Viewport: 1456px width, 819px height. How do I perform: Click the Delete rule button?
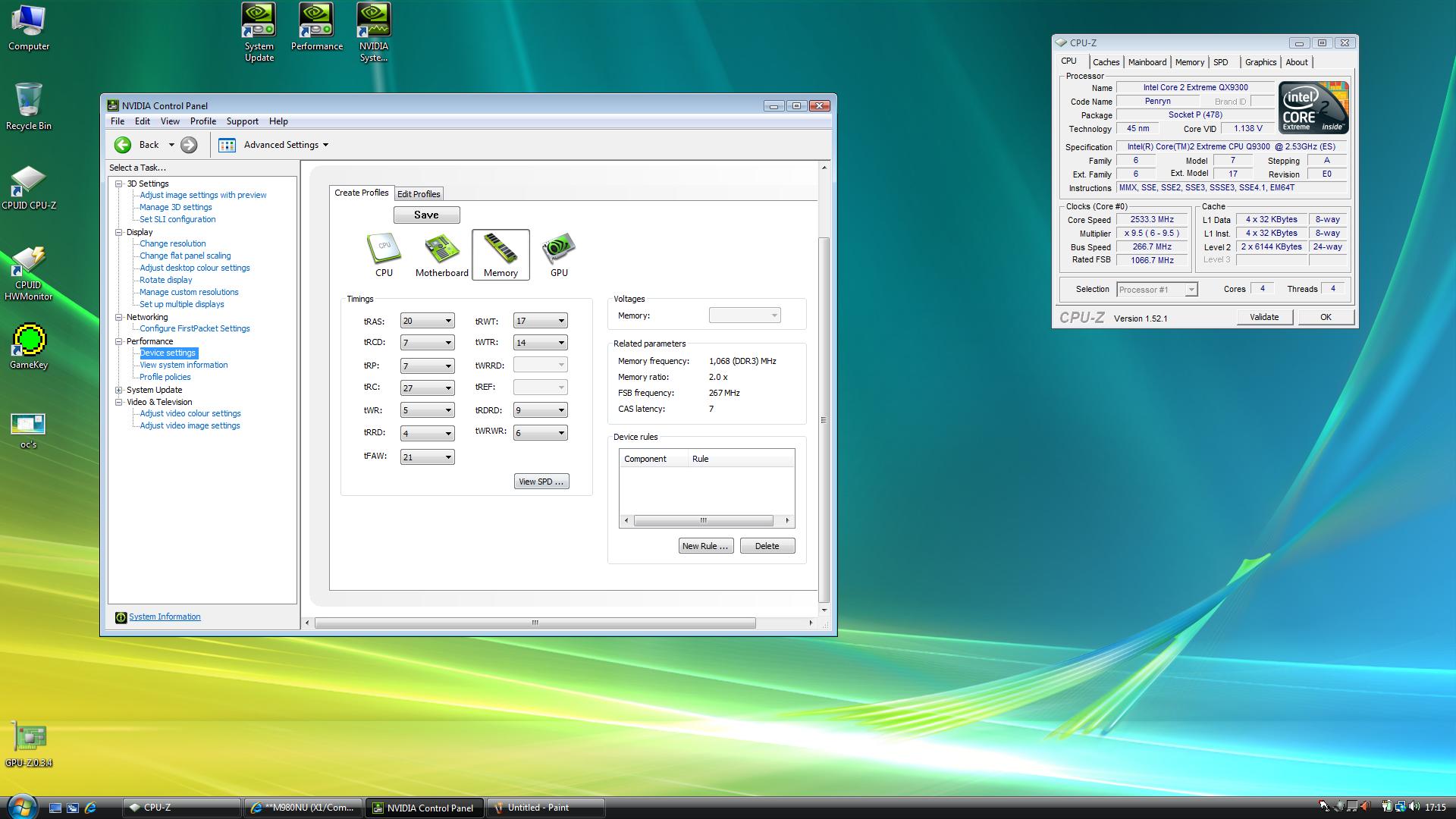coord(767,546)
